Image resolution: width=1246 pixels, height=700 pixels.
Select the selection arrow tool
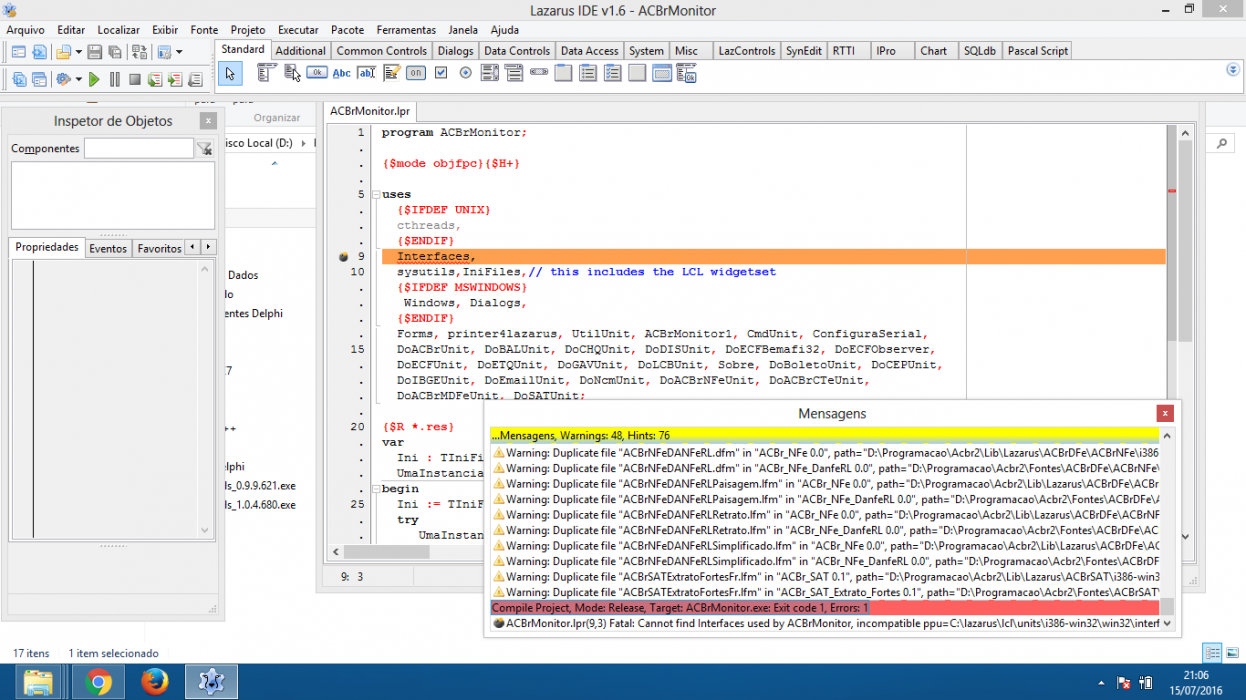(x=230, y=73)
